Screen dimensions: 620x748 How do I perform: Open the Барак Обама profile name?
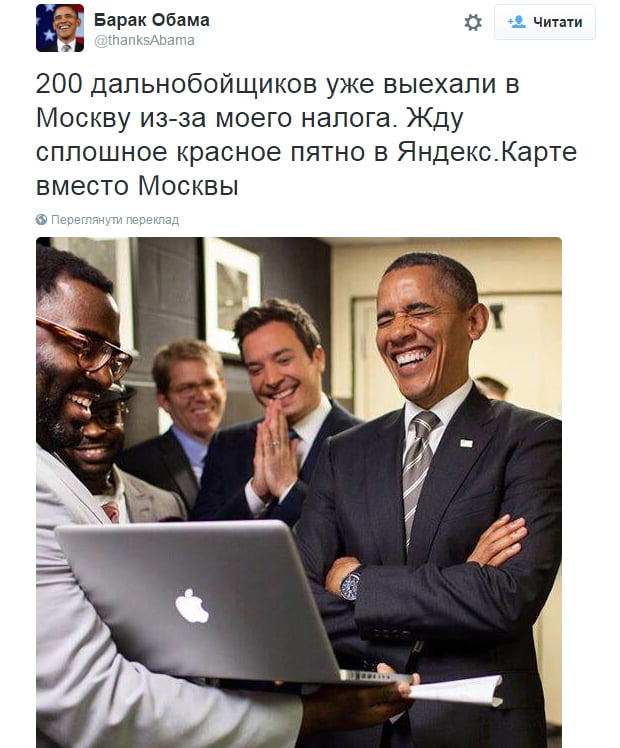point(152,20)
